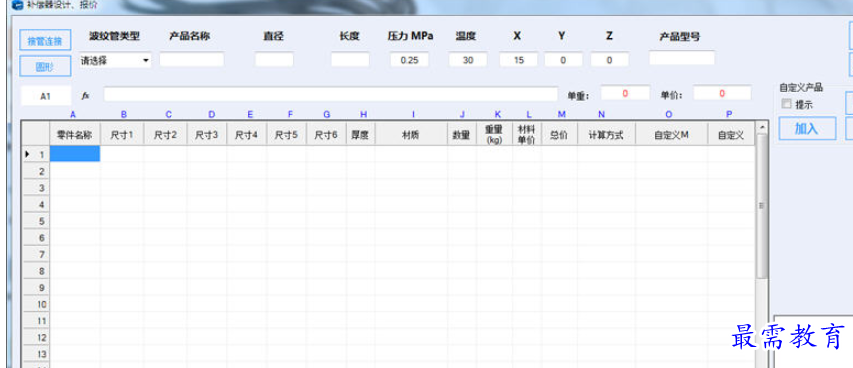Select the 温度 field showing 30
The width and height of the screenshot is (853, 368).
468,60
